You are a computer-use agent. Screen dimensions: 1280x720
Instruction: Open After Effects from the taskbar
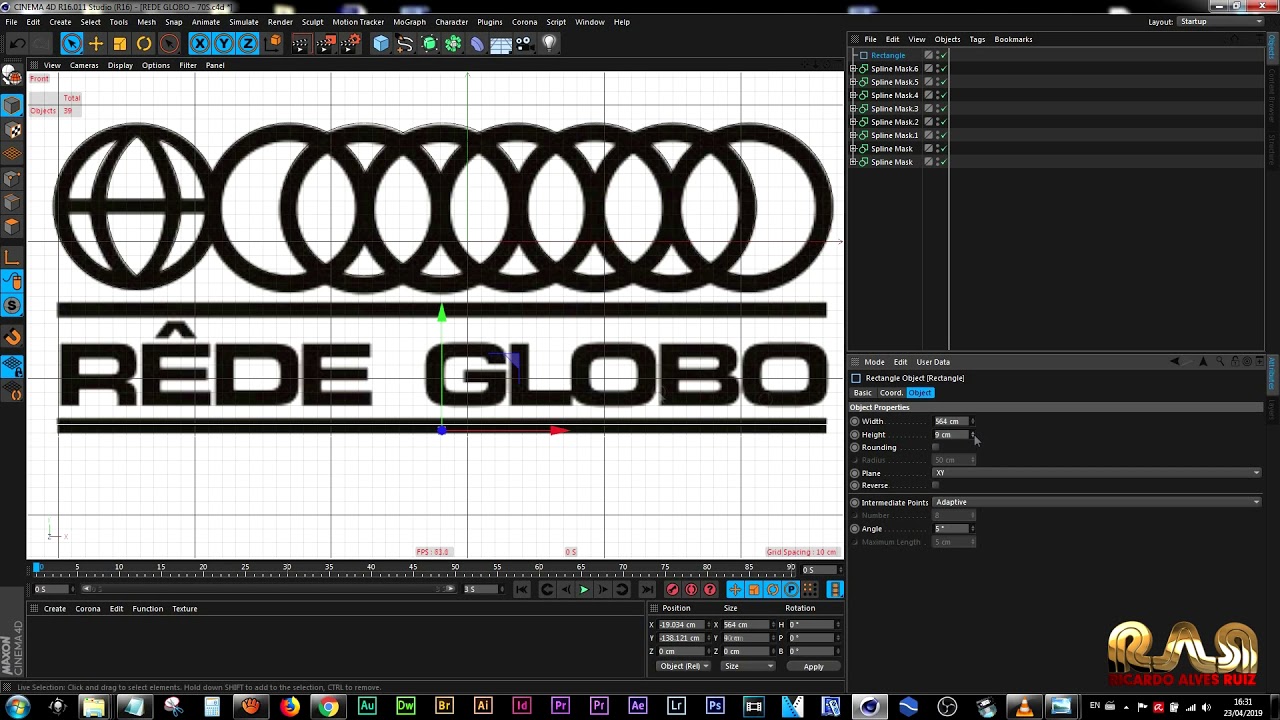(x=637, y=707)
